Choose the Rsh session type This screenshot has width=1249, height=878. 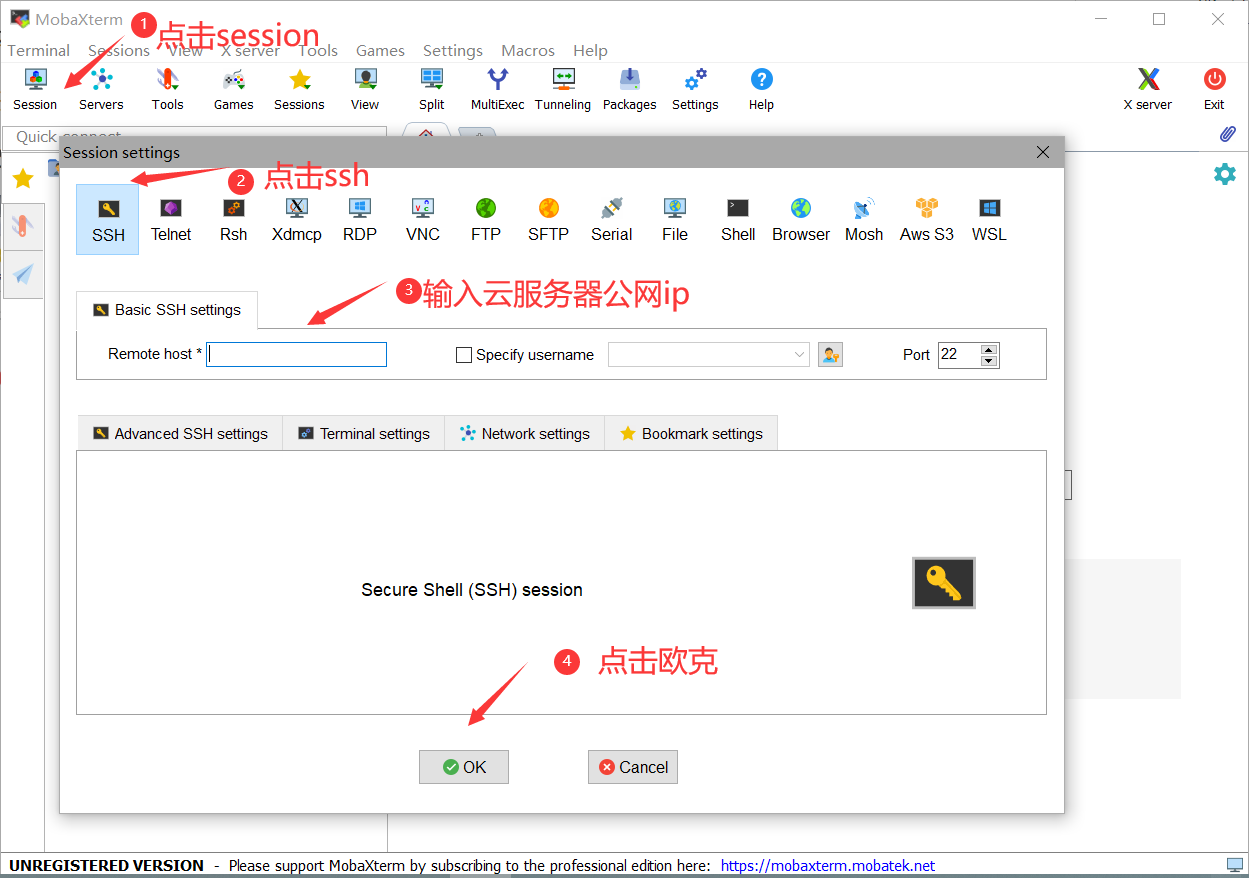(x=234, y=219)
